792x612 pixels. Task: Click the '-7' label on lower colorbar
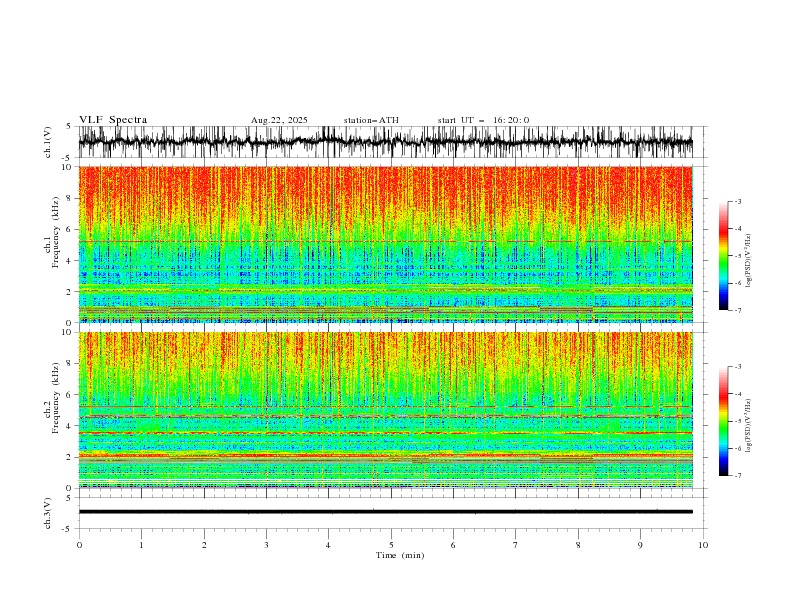738,476
